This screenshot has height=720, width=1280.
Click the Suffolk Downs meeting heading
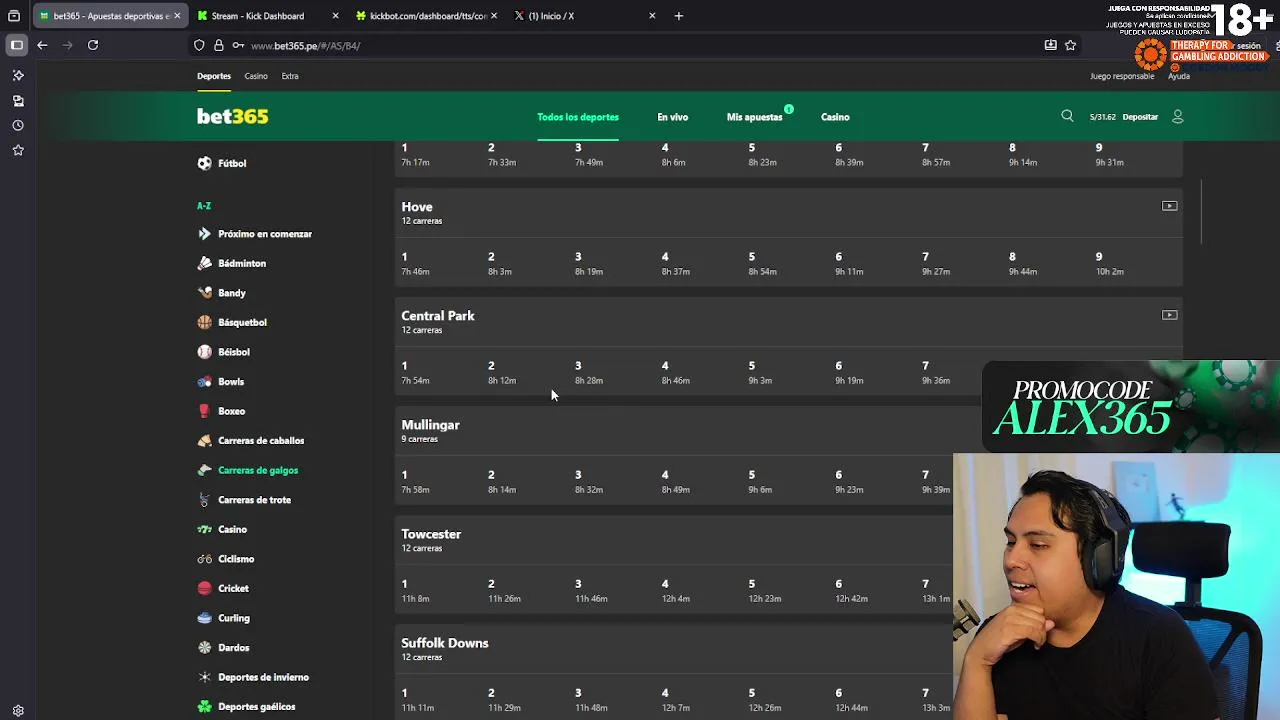coord(445,643)
